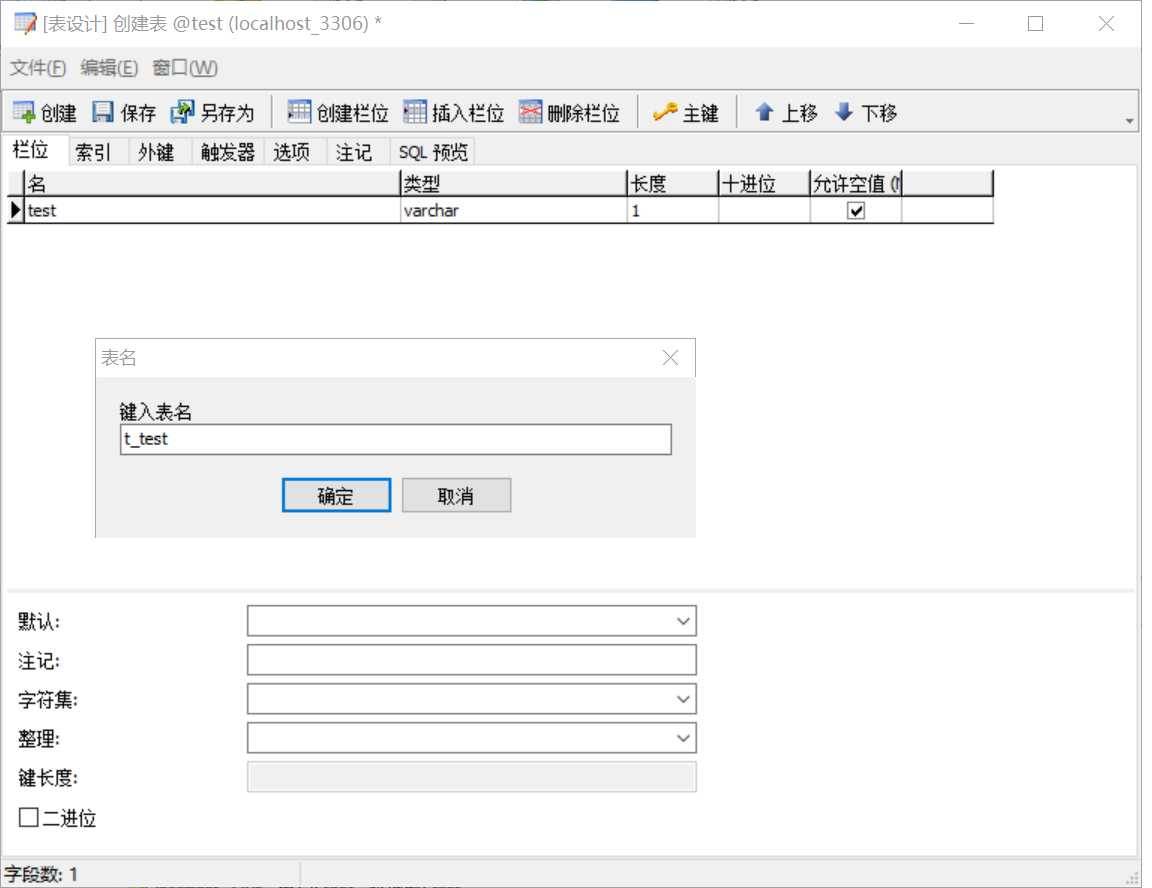Click the table design icon in title bar
The image size is (1152, 888).
click(25, 24)
